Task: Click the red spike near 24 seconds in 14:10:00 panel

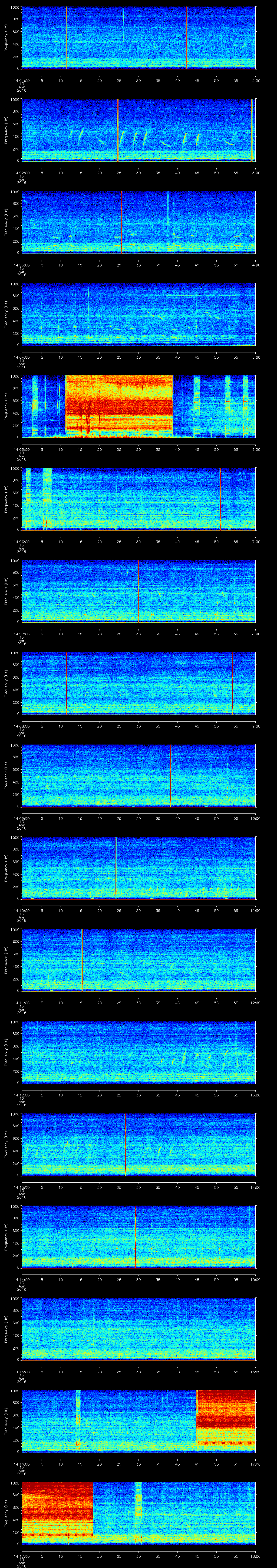Action: [116, 868]
